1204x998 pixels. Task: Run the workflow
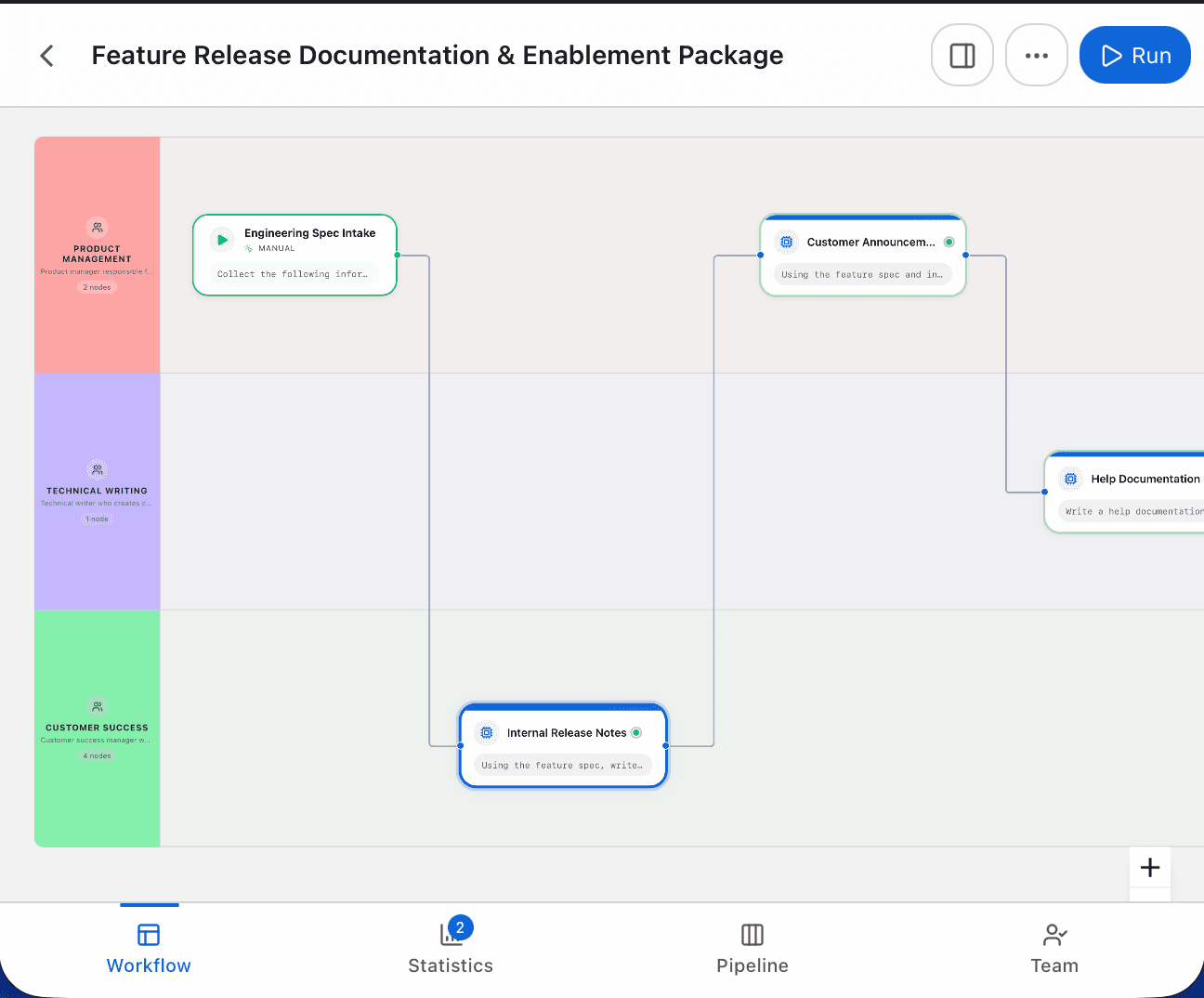(1134, 55)
